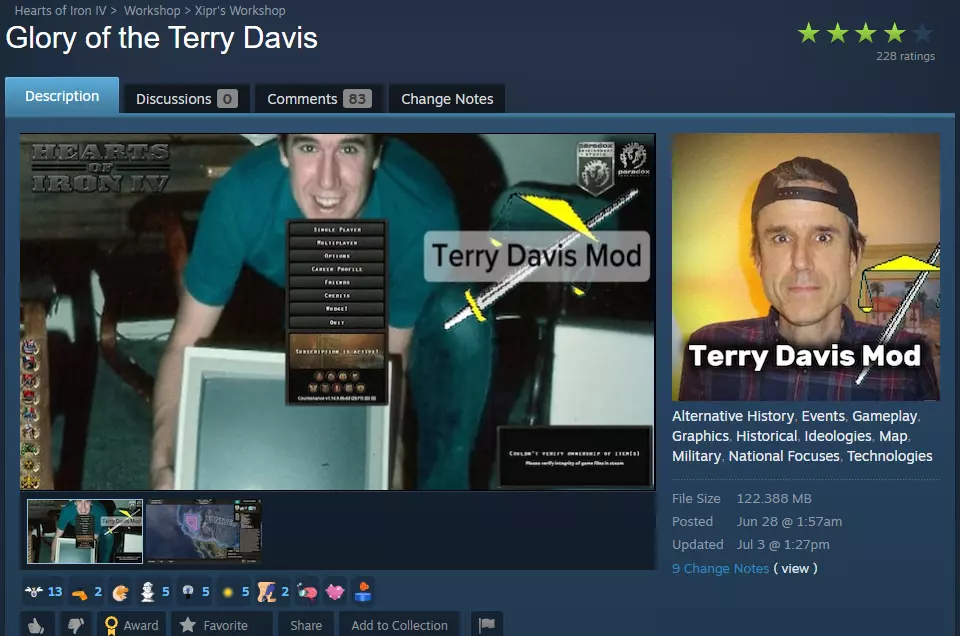Click the large main preview image
960x636 pixels.
(x=337, y=312)
